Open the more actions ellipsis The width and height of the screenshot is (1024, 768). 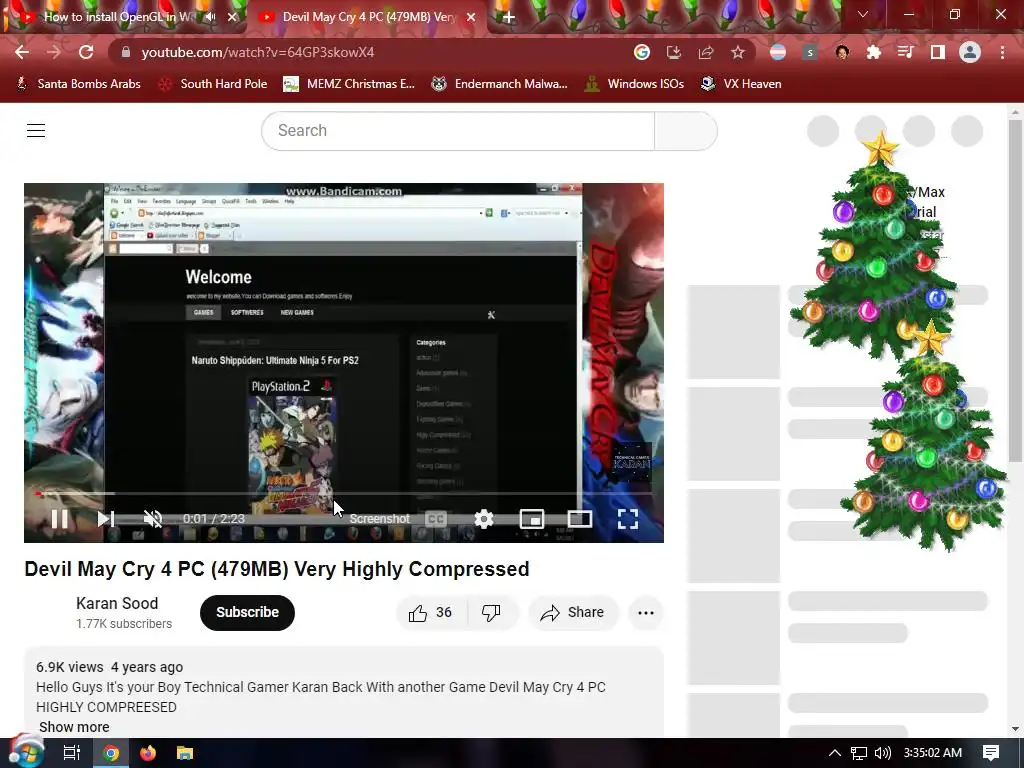click(646, 613)
